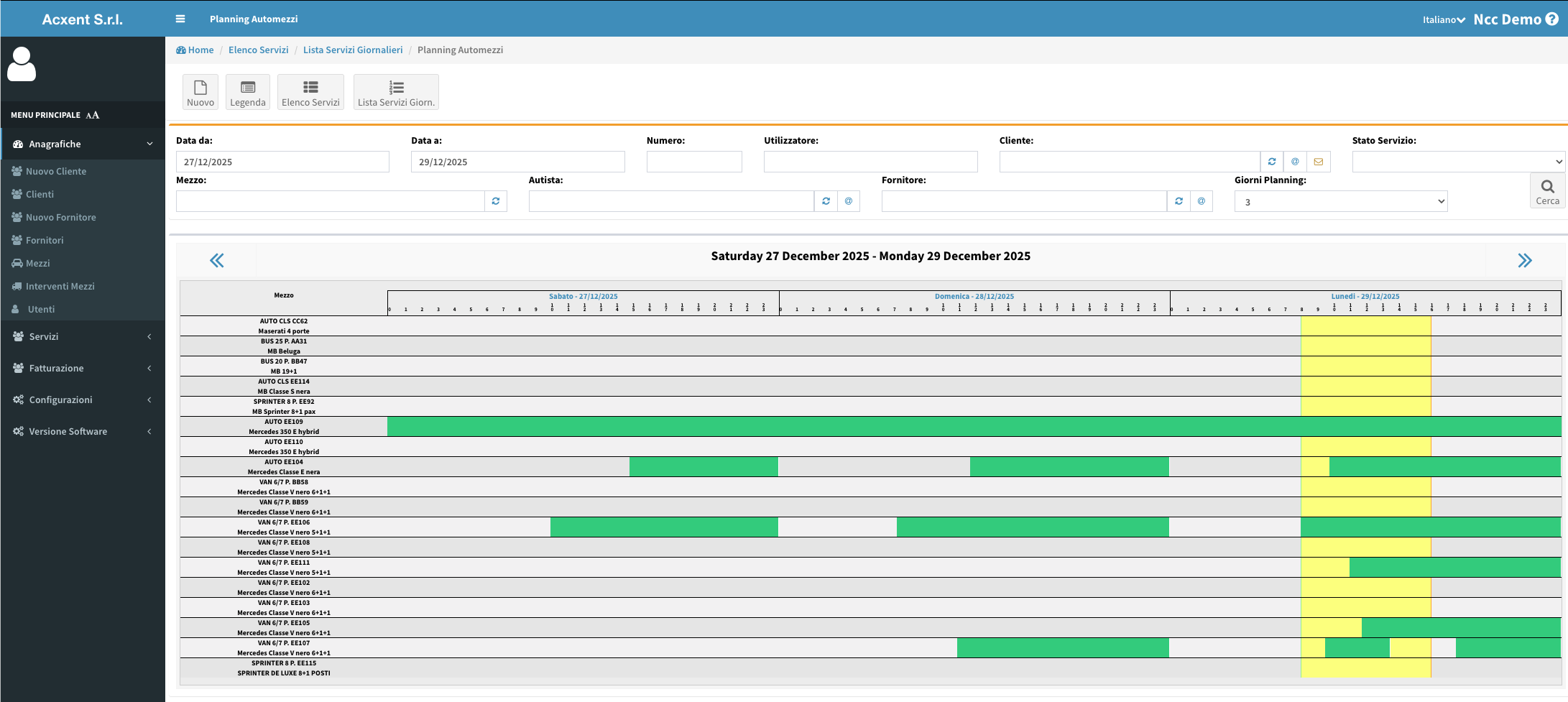
Task: Click the Cerca search icon button
Action: tap(1547, 191)
